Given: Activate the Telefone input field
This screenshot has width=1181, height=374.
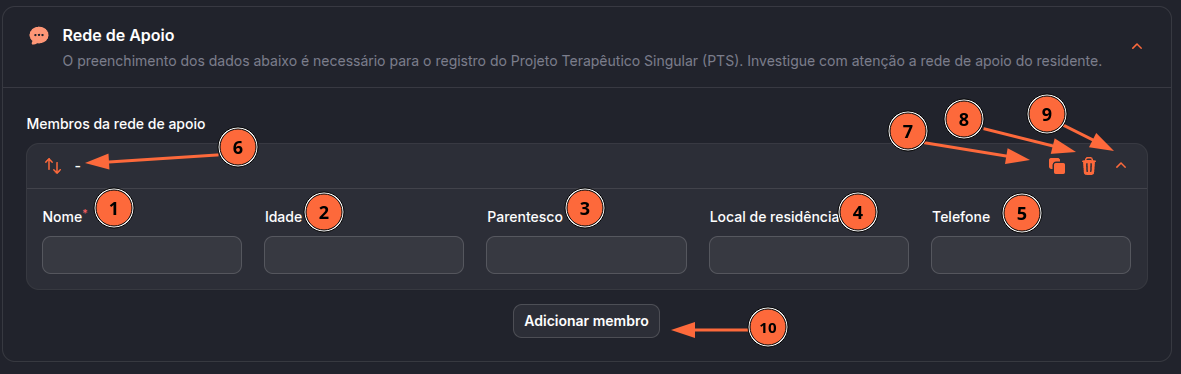Looking at the screenshot, I should click(1031, 255).
